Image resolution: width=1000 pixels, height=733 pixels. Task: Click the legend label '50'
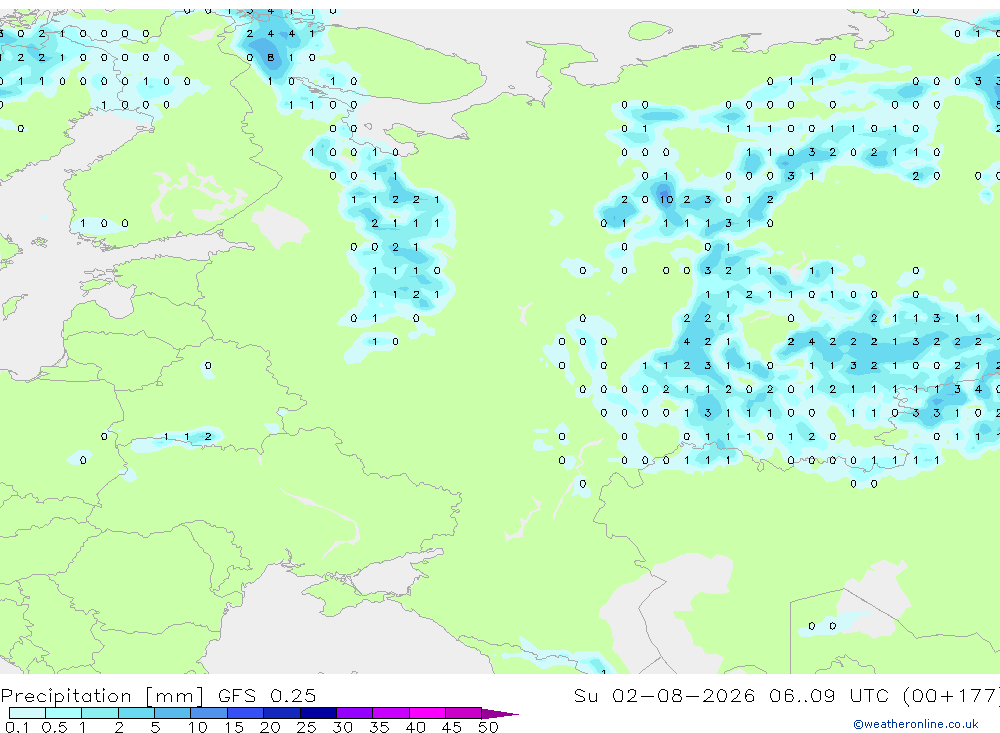coord(488,727)
